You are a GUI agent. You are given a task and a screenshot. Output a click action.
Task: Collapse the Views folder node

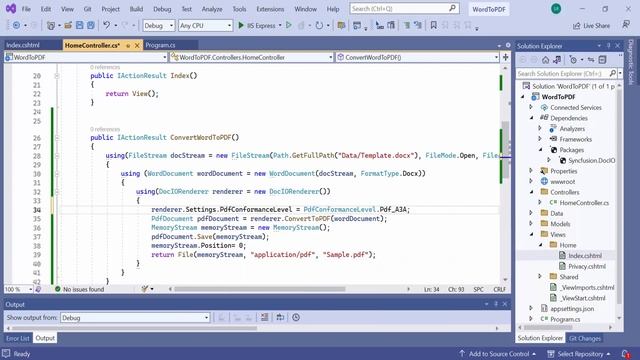point(531,234)
